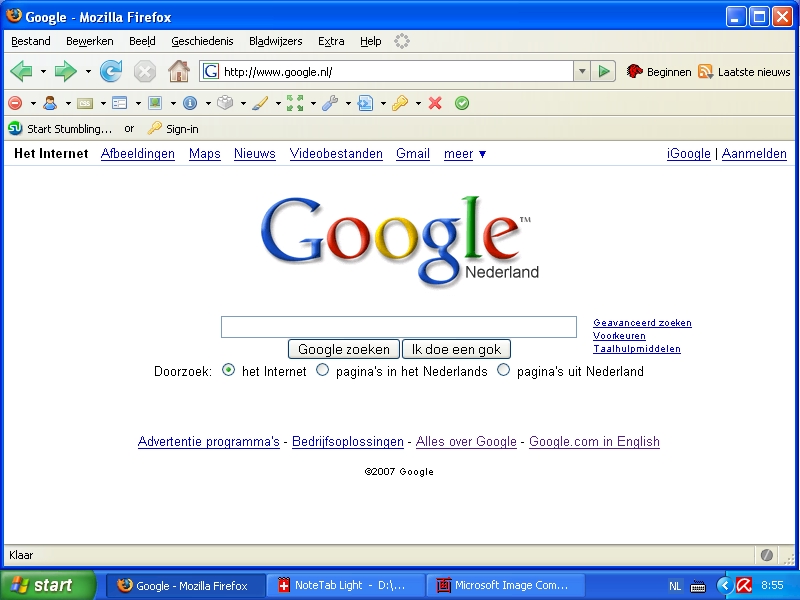The width and height of the screenshot is (800, 600).
Task: Reload the page with the blue refresh icon
Action: tap(111, 71)
